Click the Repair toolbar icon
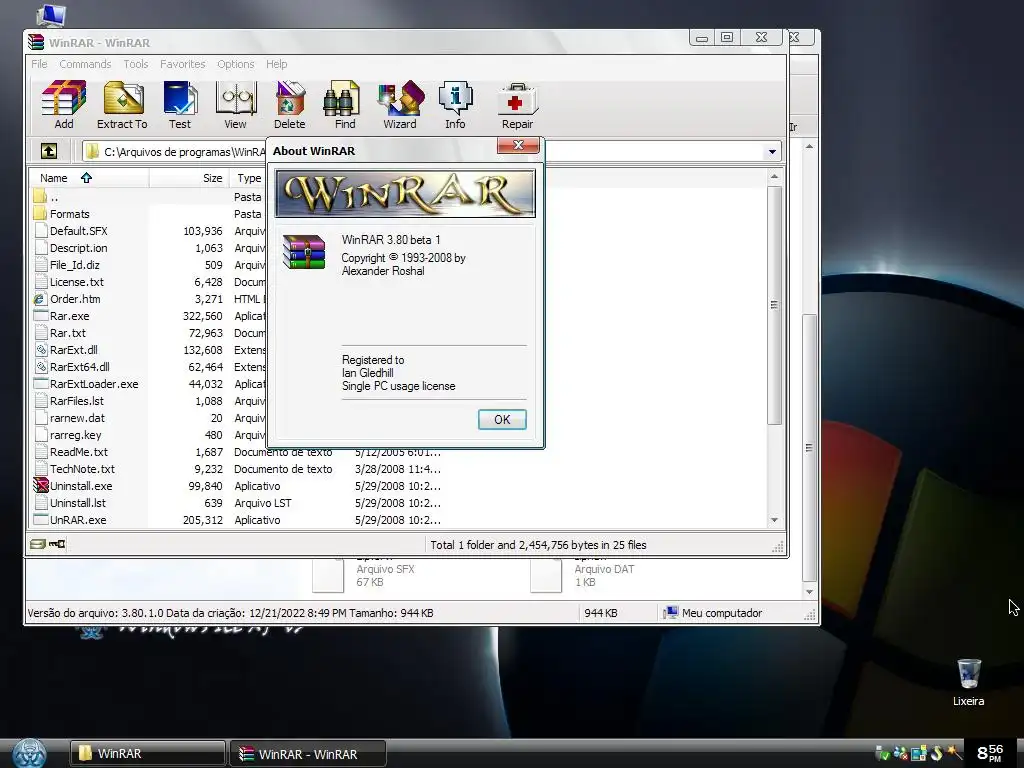The width and height of the screenshot is (1024, 768). 517,104
